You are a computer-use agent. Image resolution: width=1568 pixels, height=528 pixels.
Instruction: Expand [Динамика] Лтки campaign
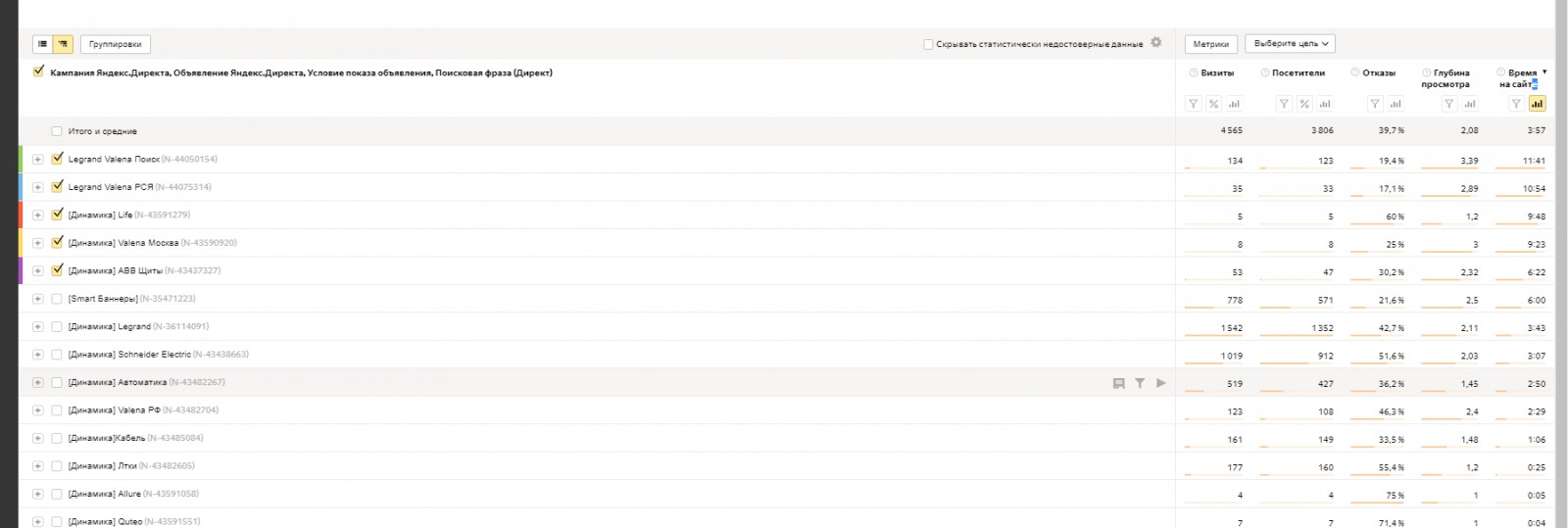point(37,466)
